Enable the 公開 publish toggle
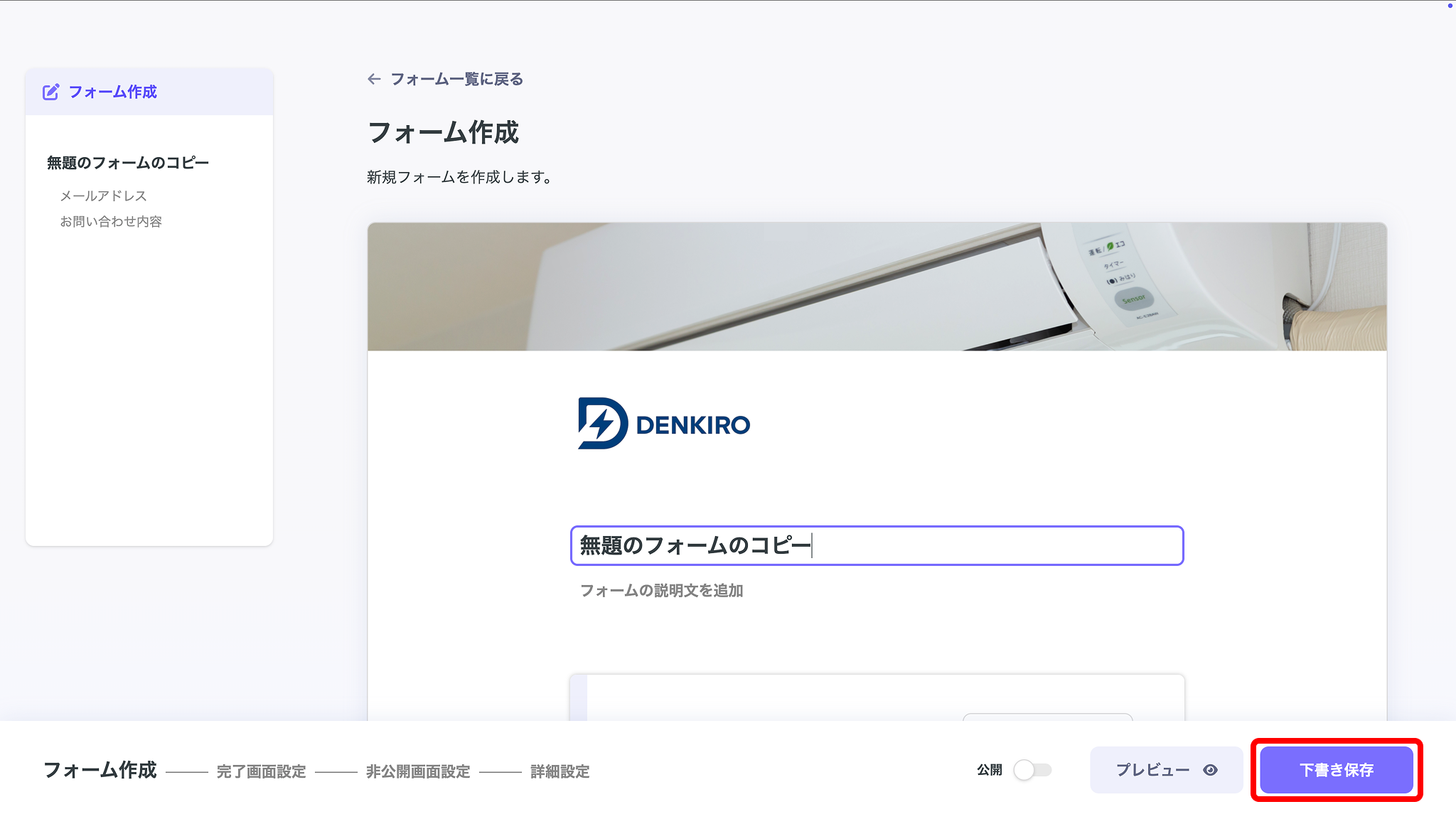Image resolution: width=1456 pixels, height=819 pixels. click(1034, 769)
